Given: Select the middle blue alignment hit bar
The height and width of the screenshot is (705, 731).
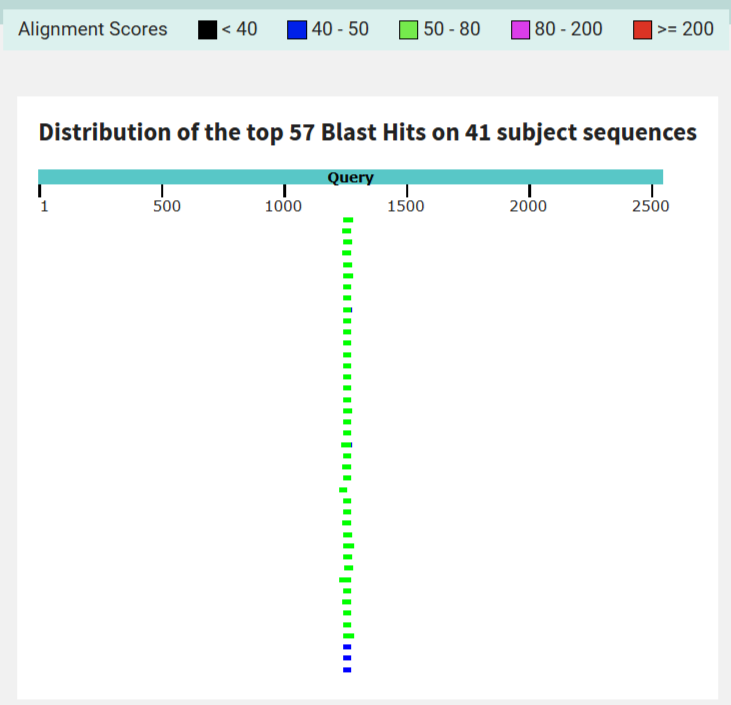Looking at the screenshot, I should click(347, 659).
